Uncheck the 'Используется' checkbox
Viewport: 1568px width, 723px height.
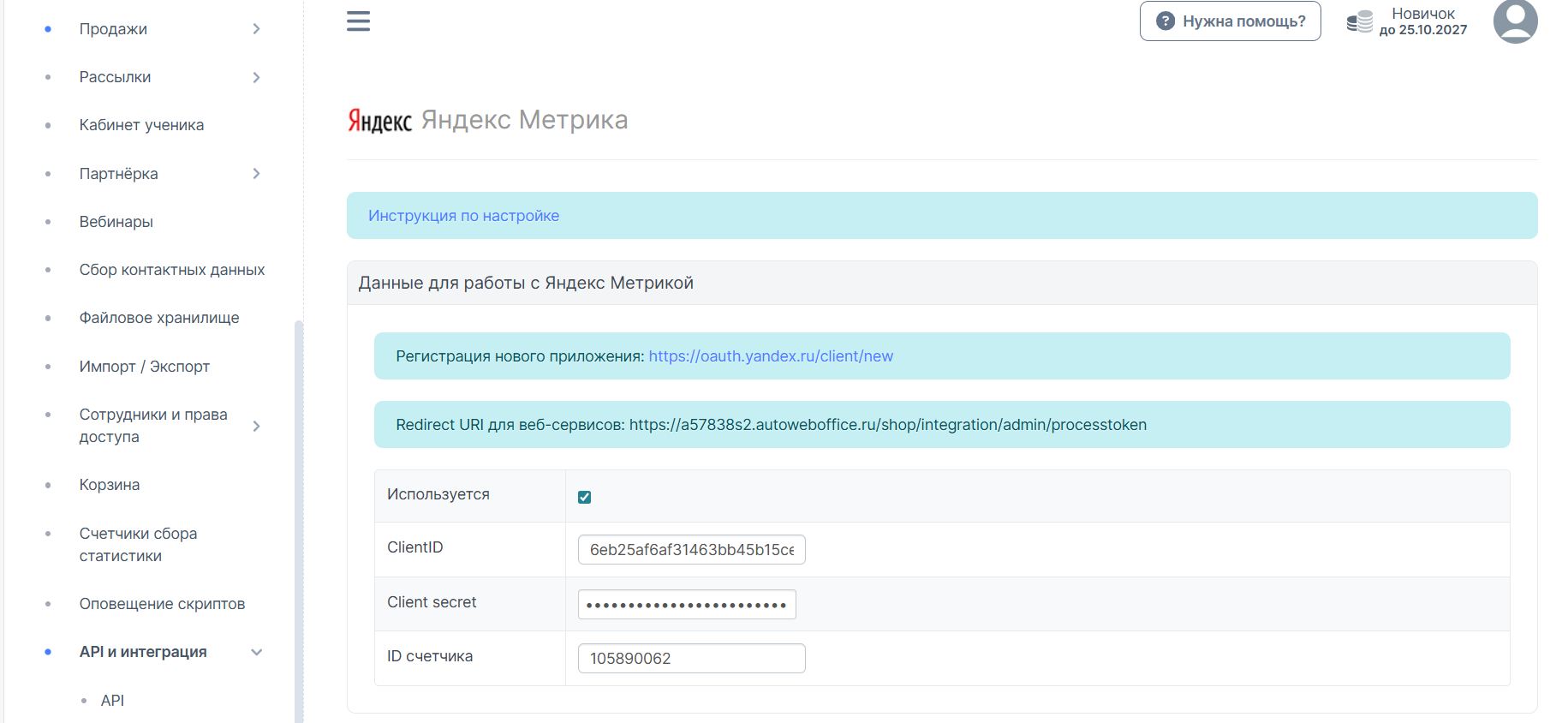[585, 497]
